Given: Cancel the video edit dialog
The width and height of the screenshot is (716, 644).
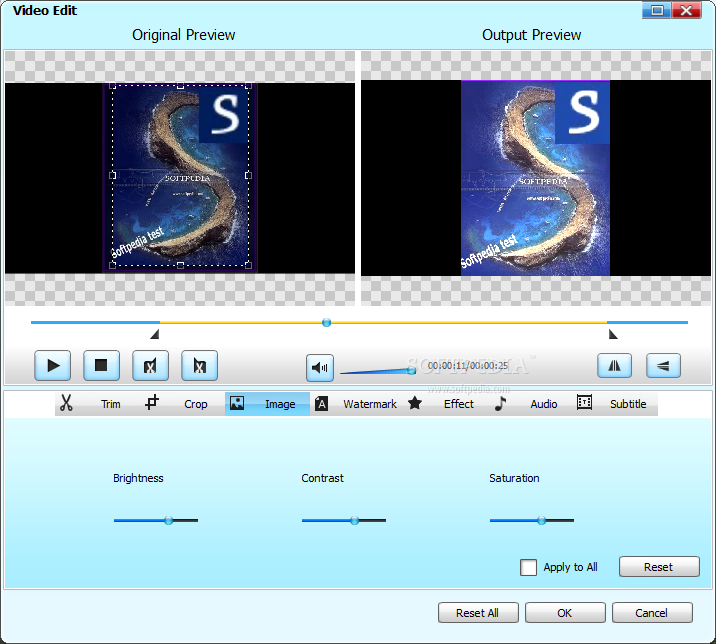Looking at the screenshot, I should (652, 612).
